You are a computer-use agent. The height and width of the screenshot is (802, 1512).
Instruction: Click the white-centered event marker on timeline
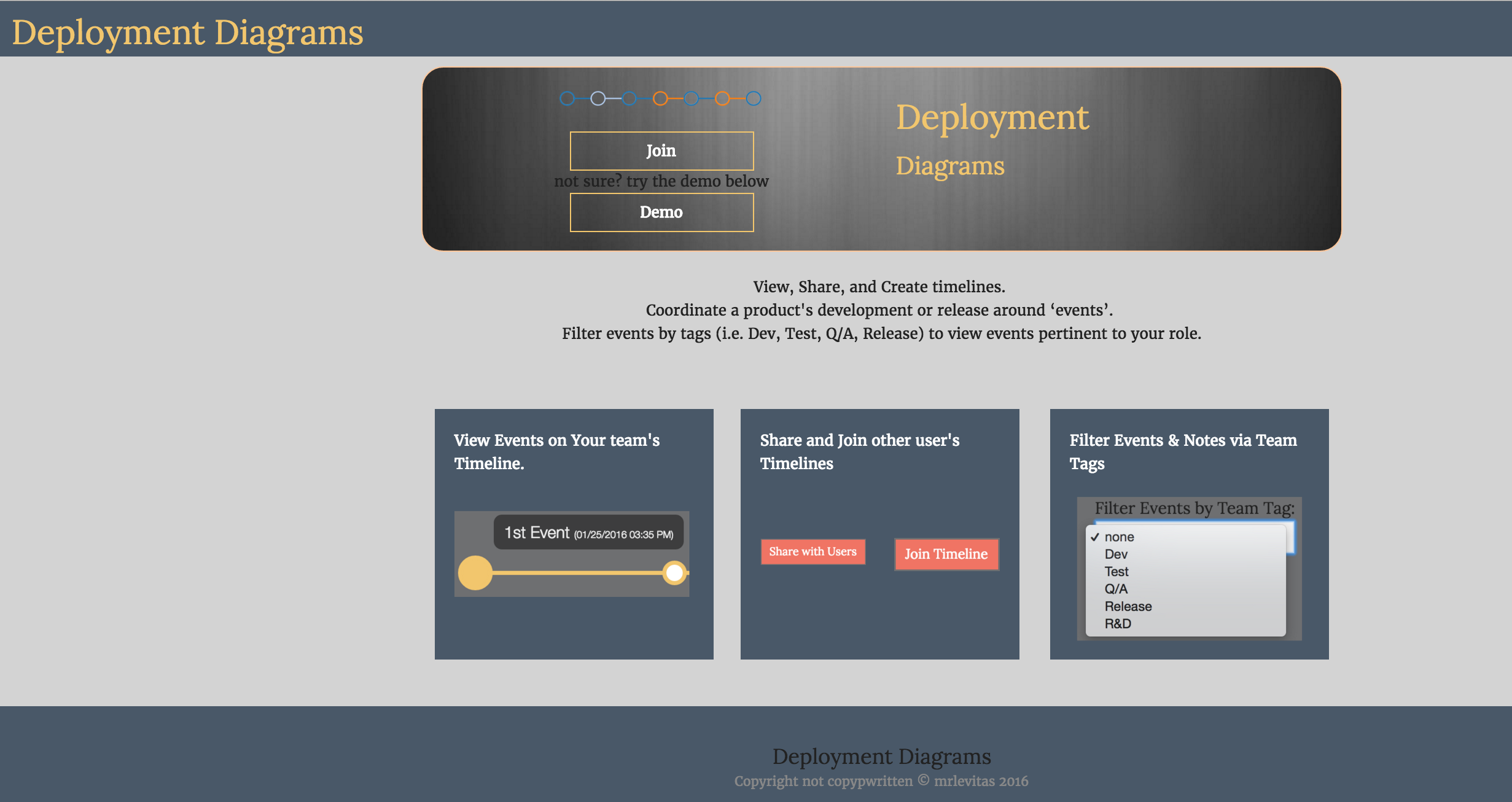(674, 572)
